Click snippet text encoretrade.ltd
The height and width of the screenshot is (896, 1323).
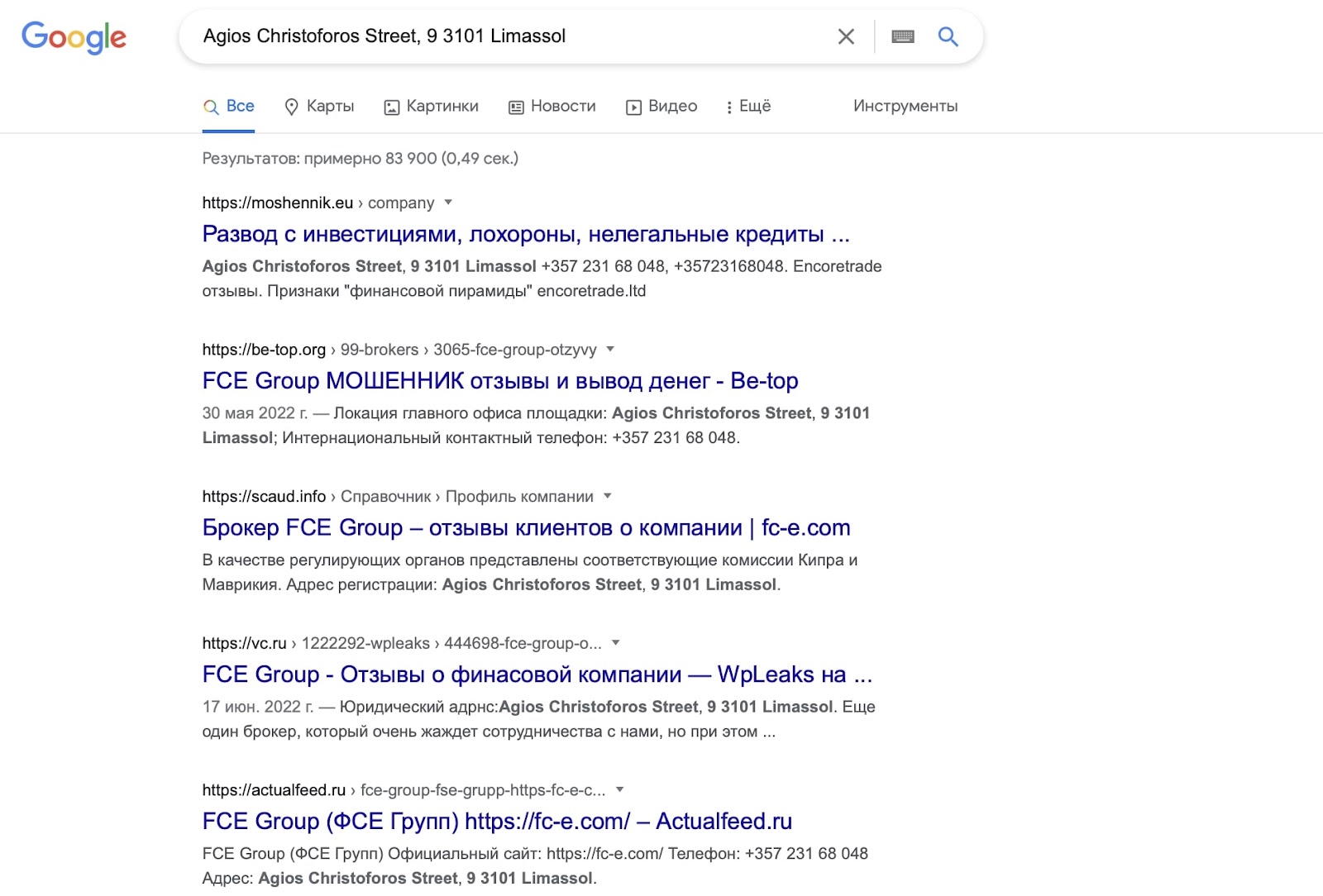click(591, 291)
